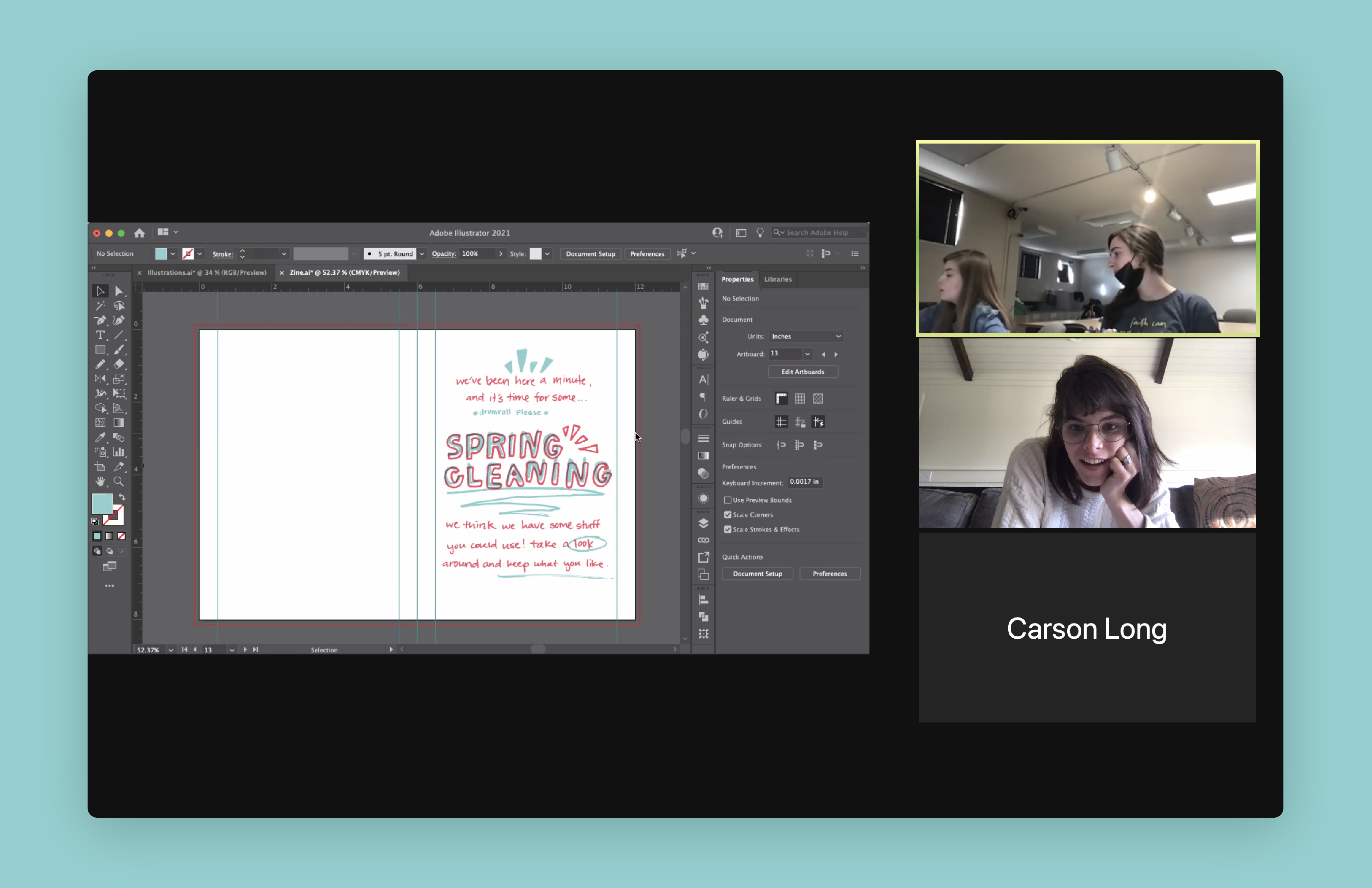Uncheck Scale Corners option

(x=728, y=514)
